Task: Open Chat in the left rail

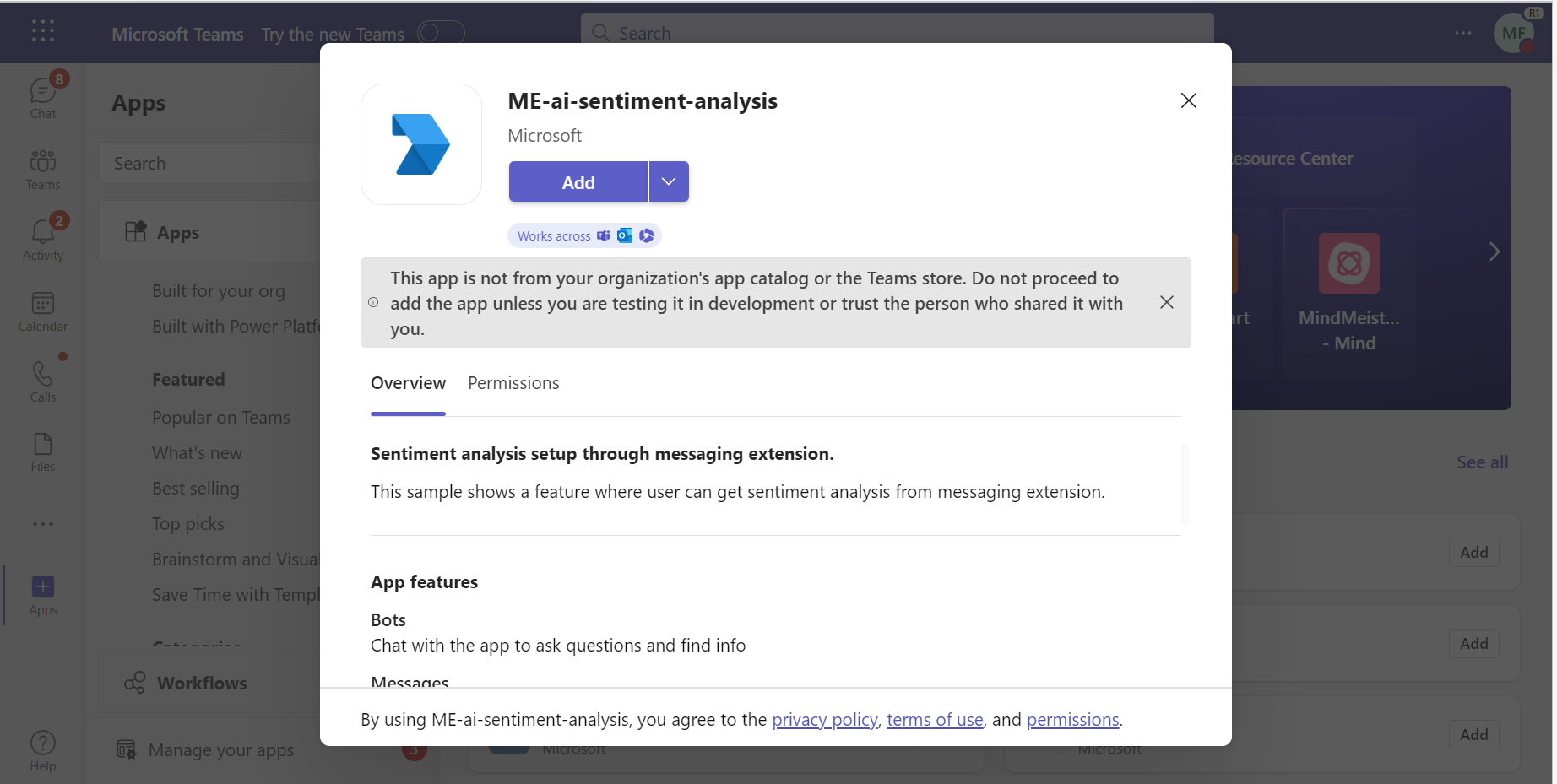Action: click(43, 96)
